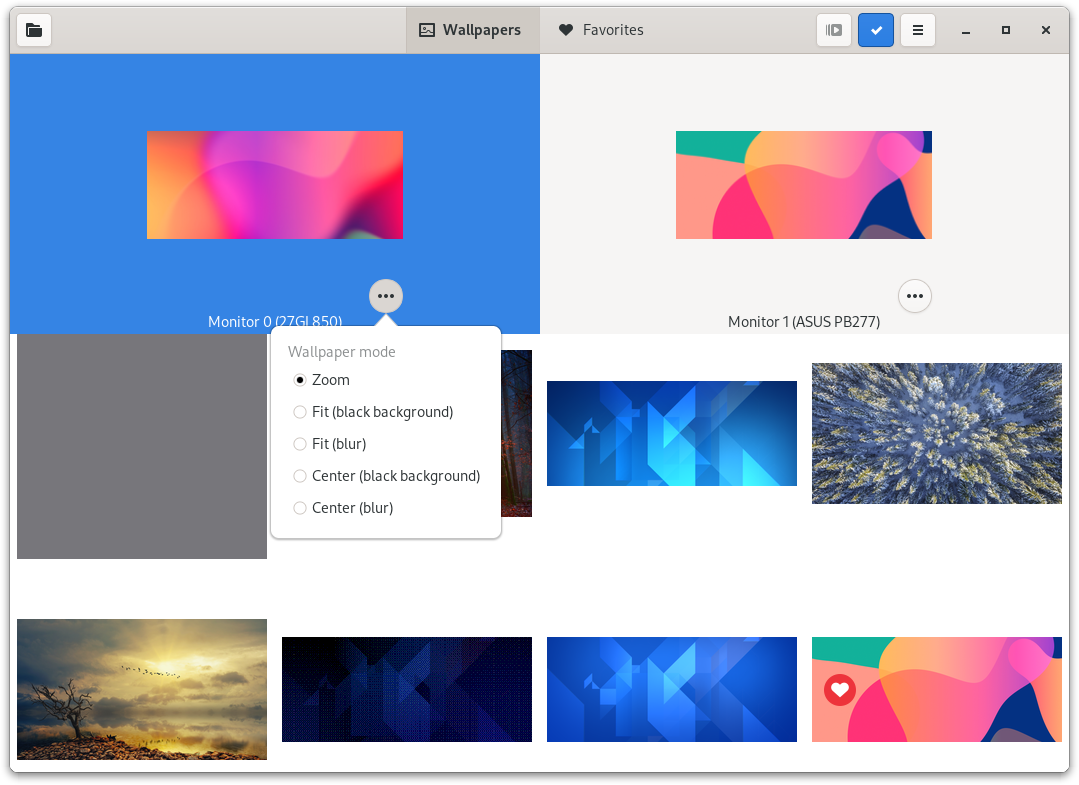Select the Monitor 1 (ASUS PB277) preview
1079x785 pixels.
click(803, 185)
